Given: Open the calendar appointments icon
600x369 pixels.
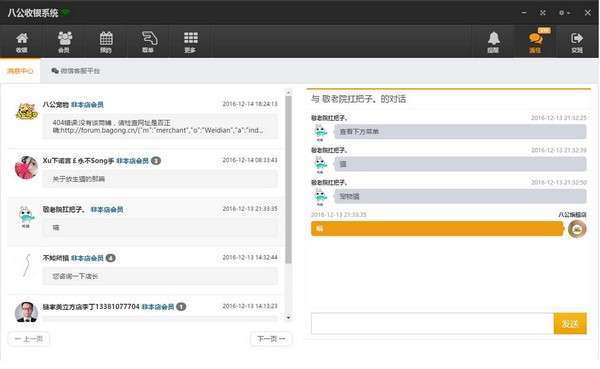Looking at the screenshot, I should click(106, 42).
